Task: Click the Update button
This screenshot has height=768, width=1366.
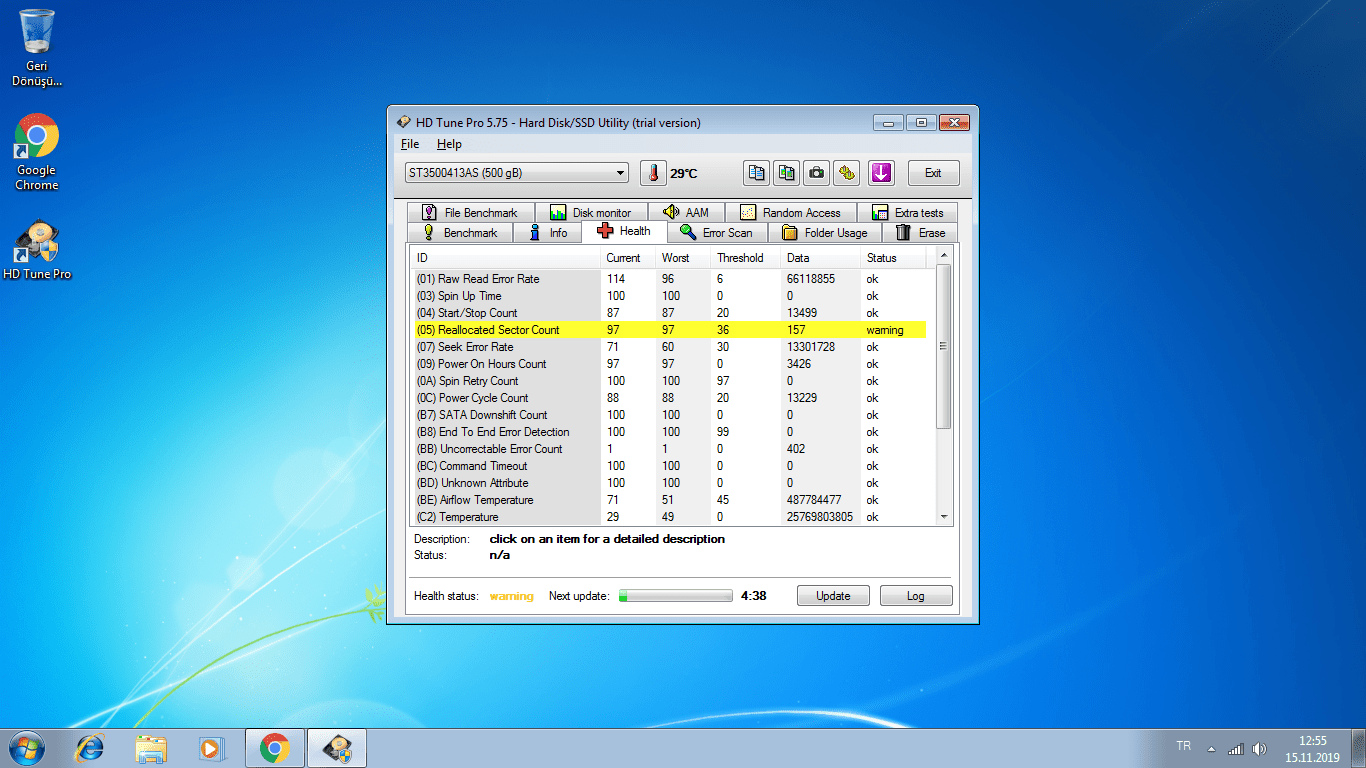Action: point(833,596)
